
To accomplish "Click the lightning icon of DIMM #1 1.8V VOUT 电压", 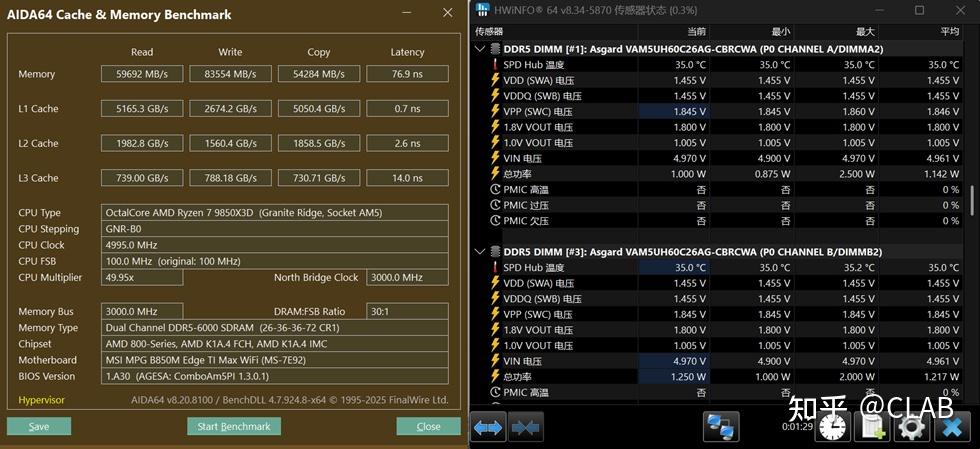I will click(495, 127).
